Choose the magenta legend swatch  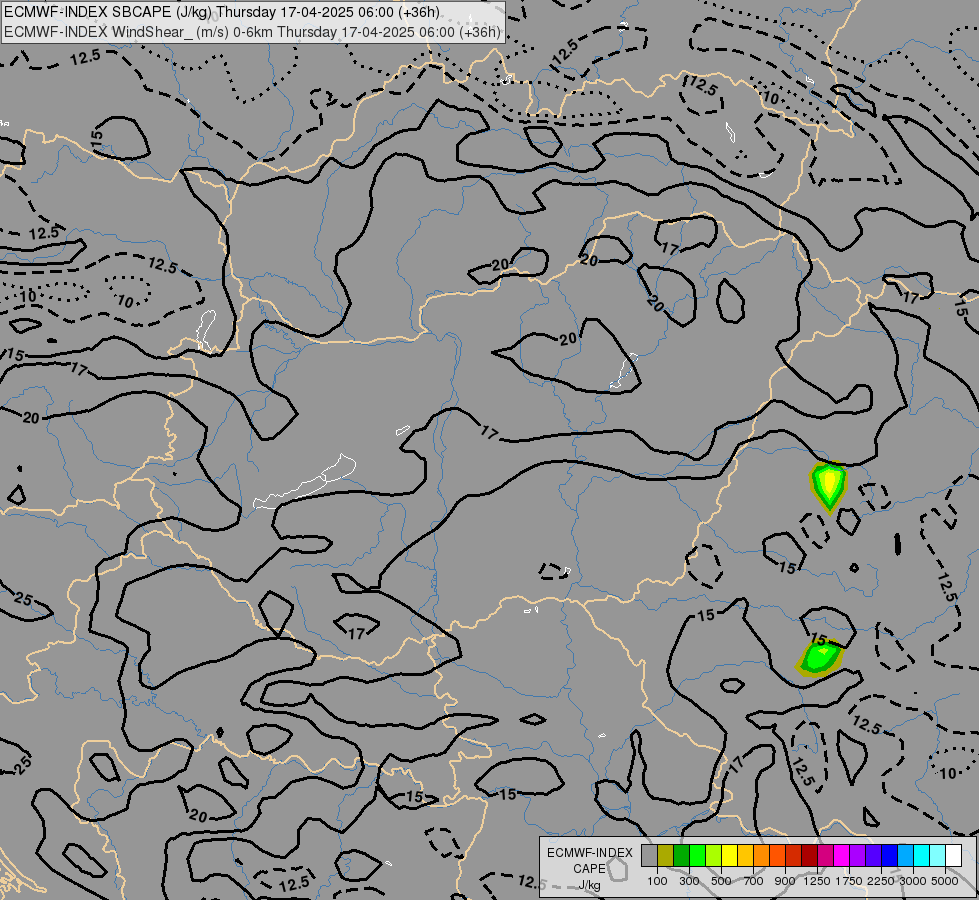842,855
